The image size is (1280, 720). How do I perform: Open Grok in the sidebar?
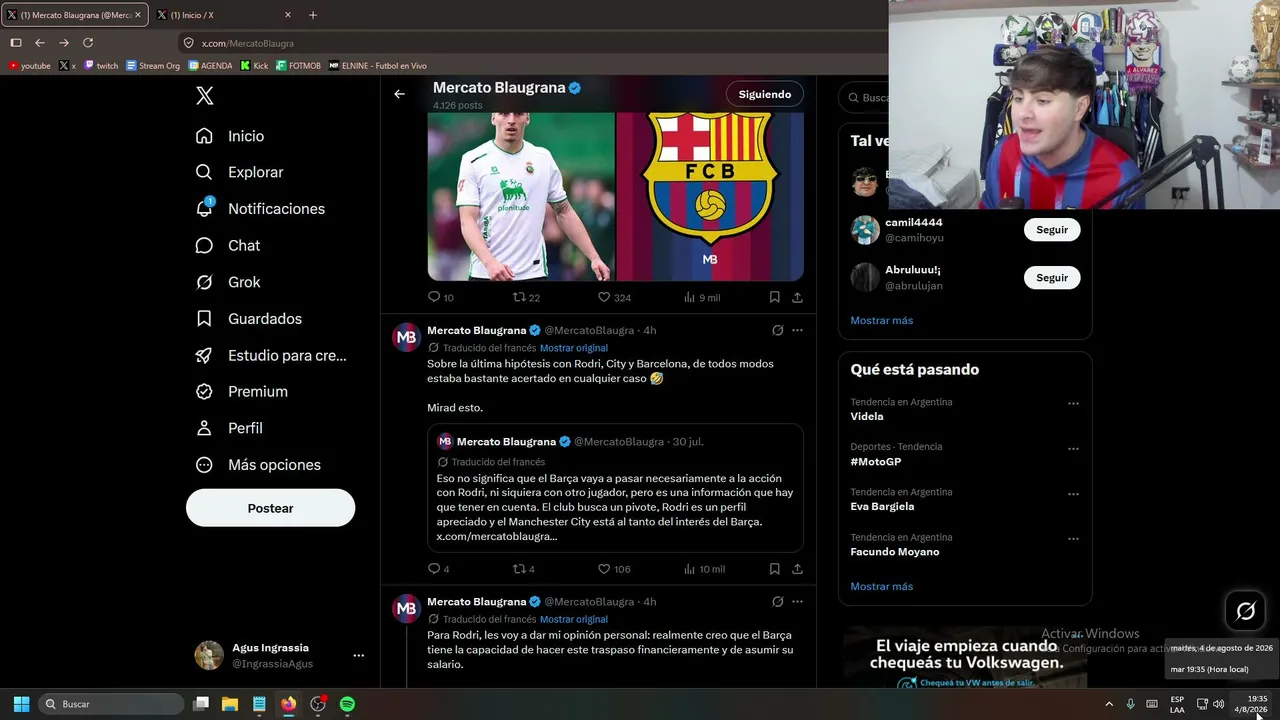pyautogui.click(x=228, y=282)
